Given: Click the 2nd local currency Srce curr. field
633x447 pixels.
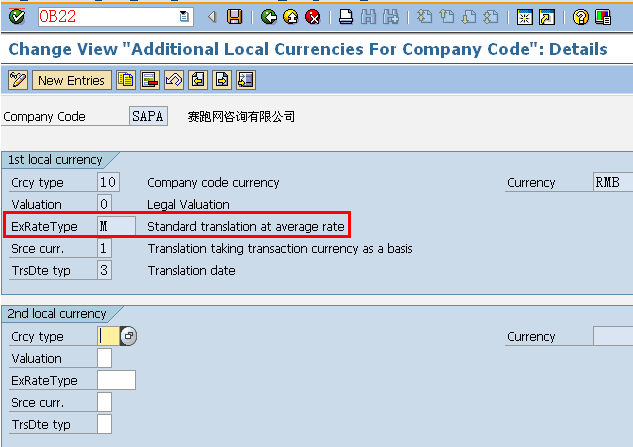Looking at the screenshot, I should click(104, 402).
